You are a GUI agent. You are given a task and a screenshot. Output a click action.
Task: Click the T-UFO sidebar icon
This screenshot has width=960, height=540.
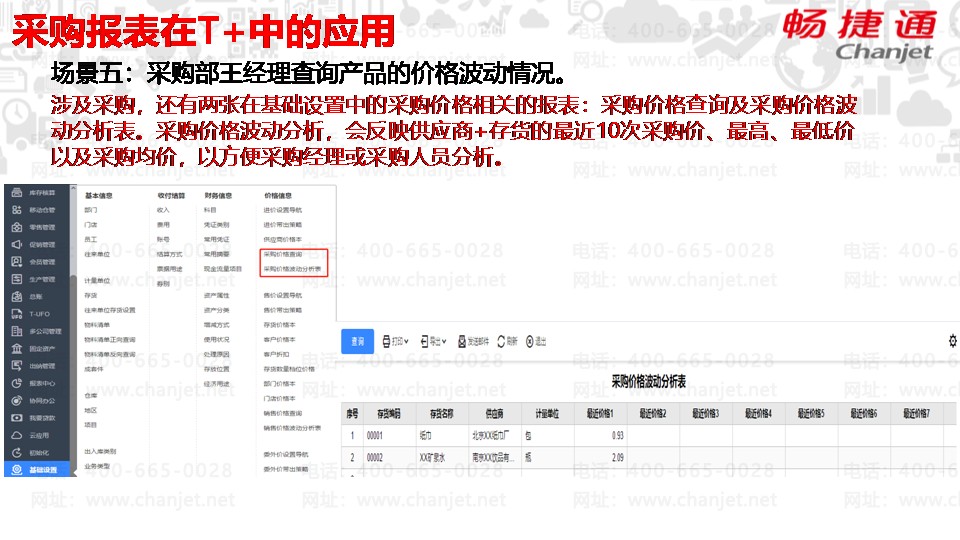pos(17,314)
